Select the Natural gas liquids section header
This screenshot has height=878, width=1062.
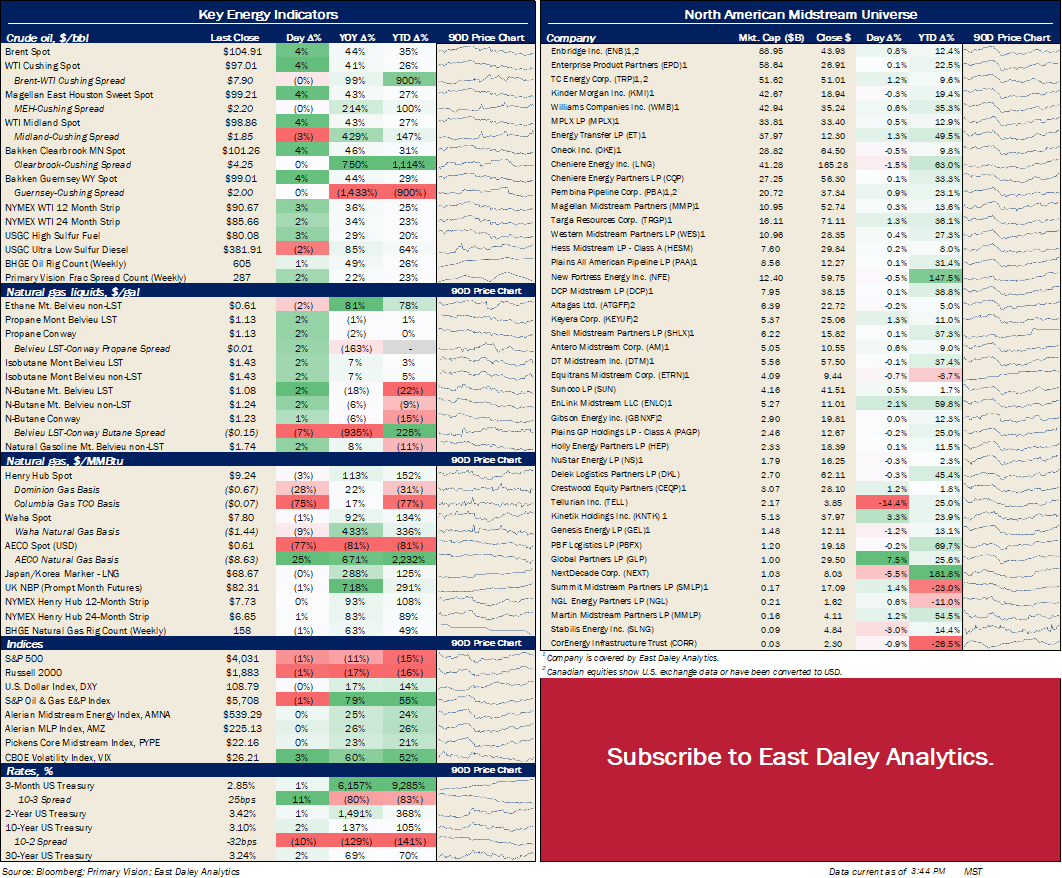68,291
